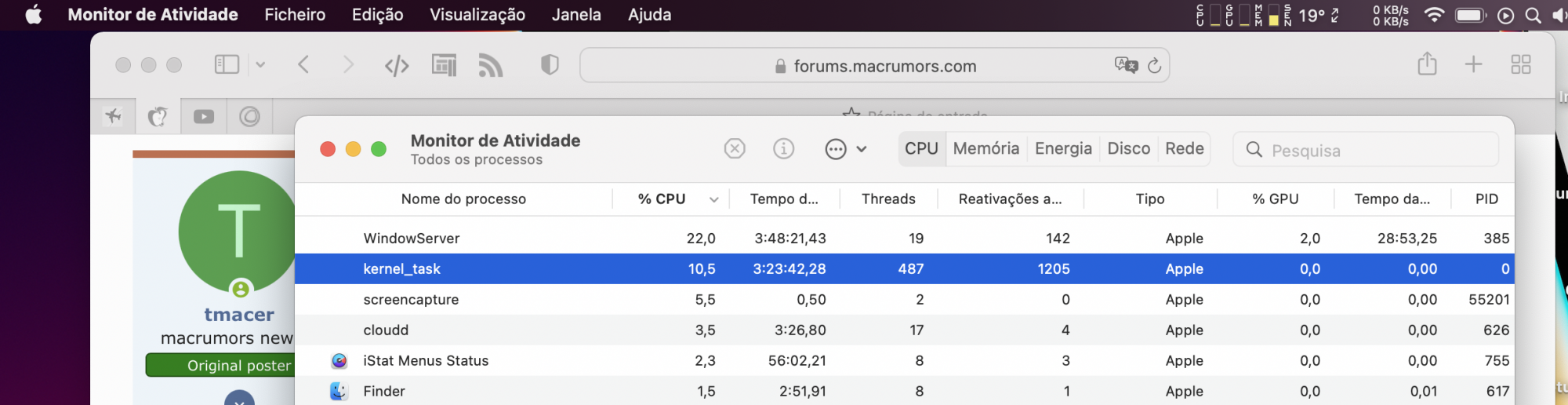Click the Safari share icon

[x=1427, y=64]
